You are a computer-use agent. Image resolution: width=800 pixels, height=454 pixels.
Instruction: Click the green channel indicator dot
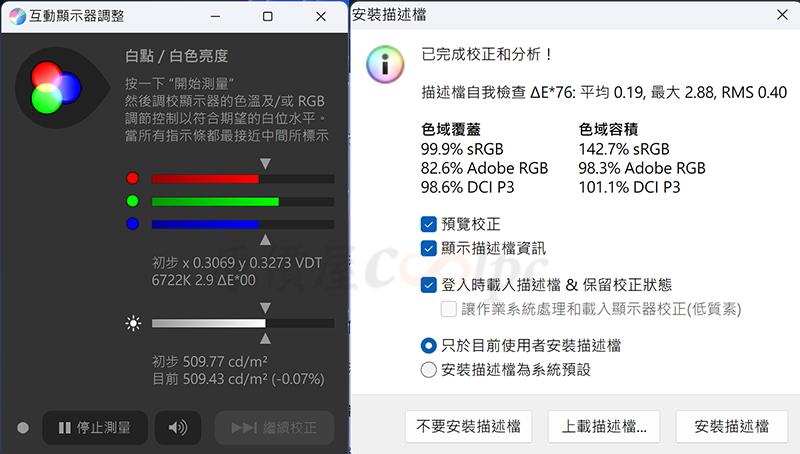pos(133,201)
